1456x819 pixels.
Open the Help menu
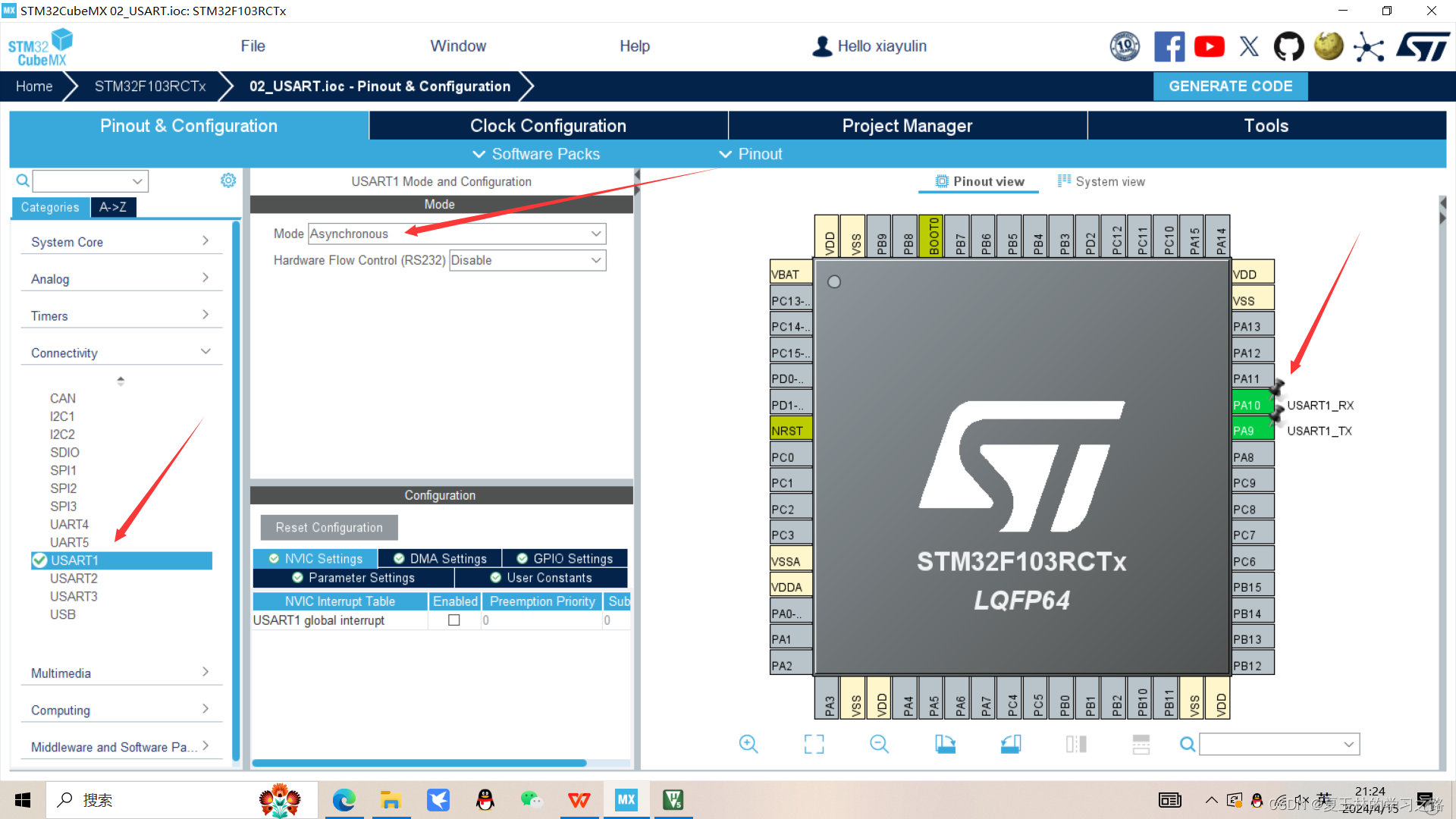pos(635,46)
